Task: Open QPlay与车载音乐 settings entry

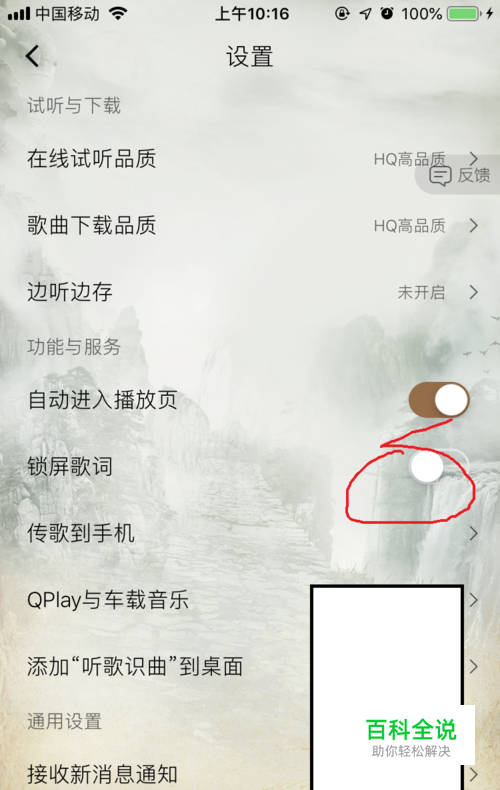Action: [250, 600]
